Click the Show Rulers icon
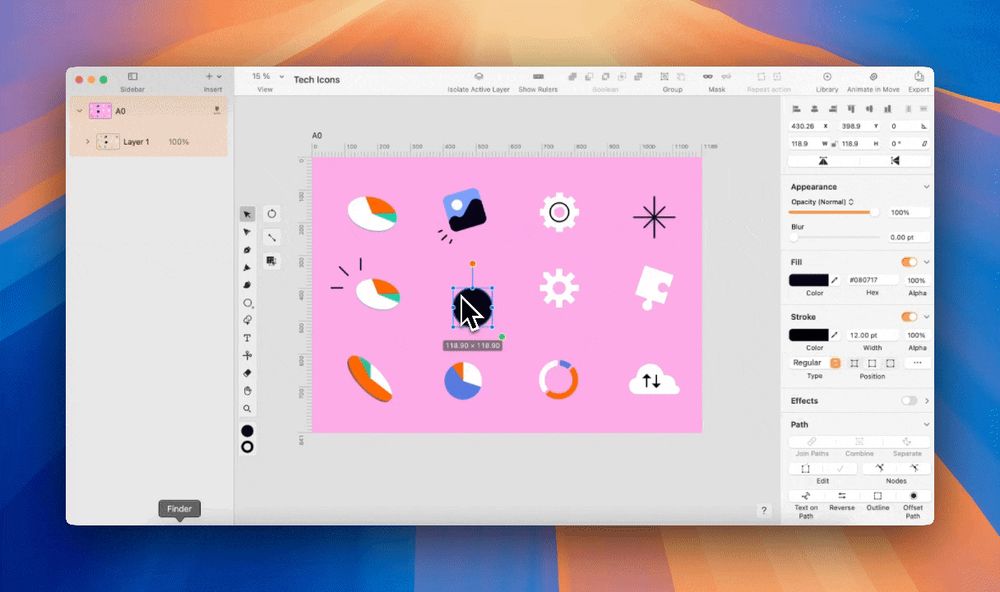This screenshot has width=1000, height=592. [538, 77]
